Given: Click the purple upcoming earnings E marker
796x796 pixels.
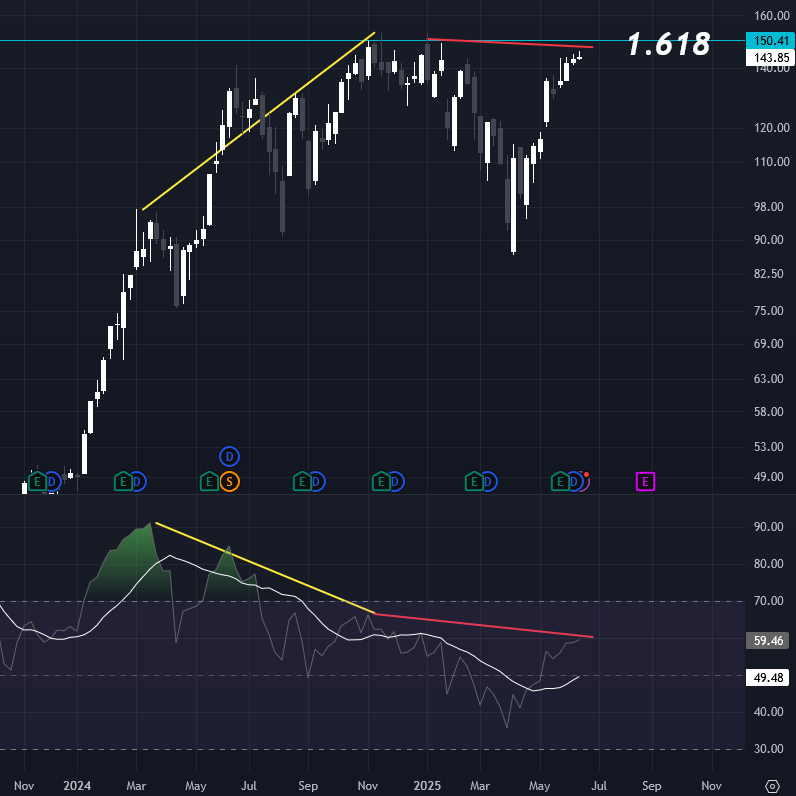Looking at the screenshot, I should click(645, 481).
